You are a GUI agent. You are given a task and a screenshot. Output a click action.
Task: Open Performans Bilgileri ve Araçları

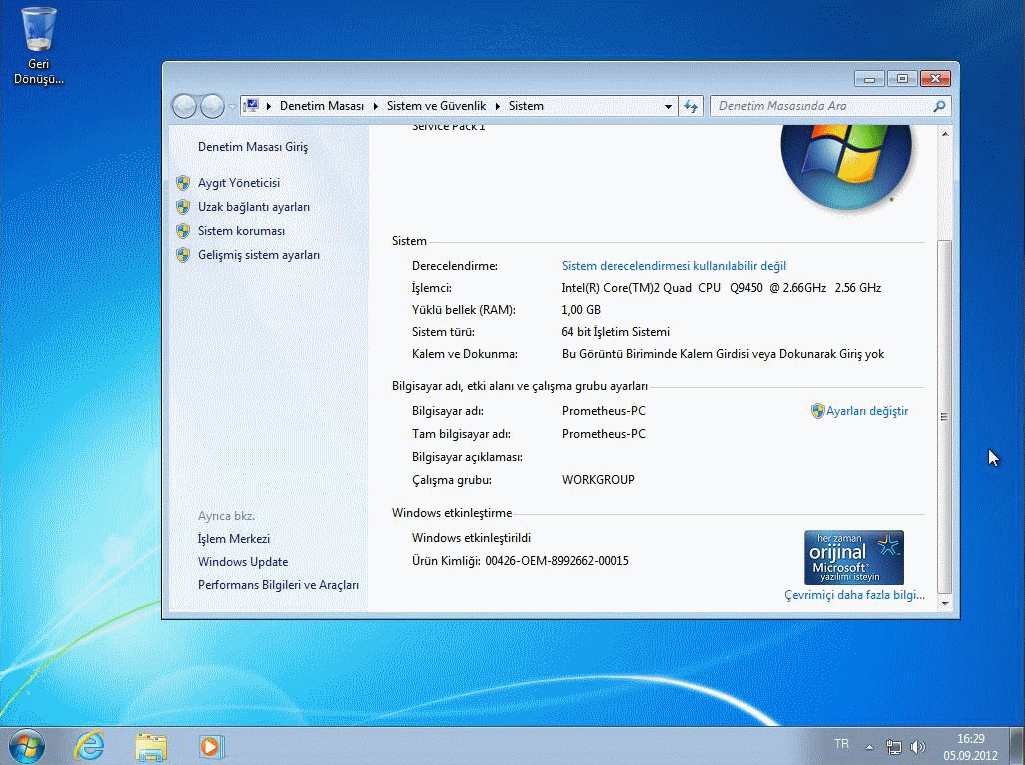click(278, 585)
